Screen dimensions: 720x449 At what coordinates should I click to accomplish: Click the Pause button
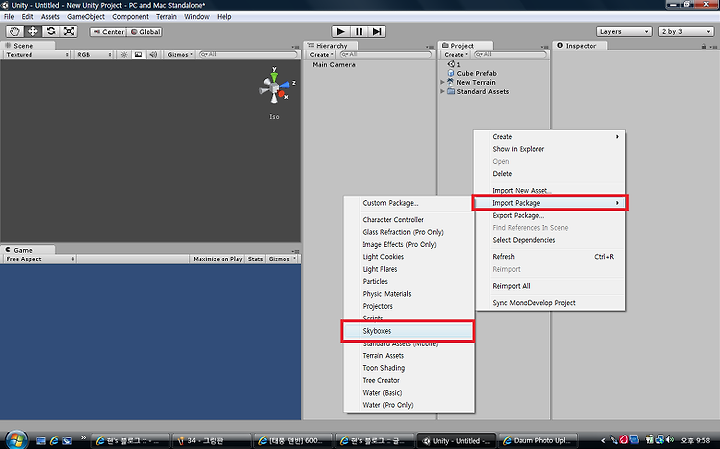pyautogui.click(x=359, y=31)
